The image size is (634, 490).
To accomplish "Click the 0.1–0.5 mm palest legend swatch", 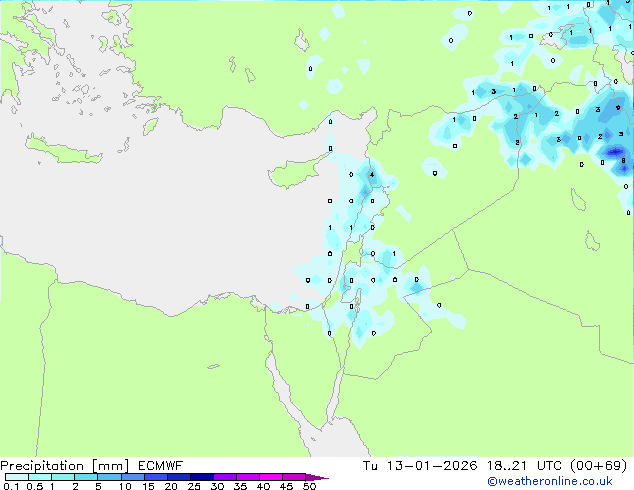I will coord(17,477).
